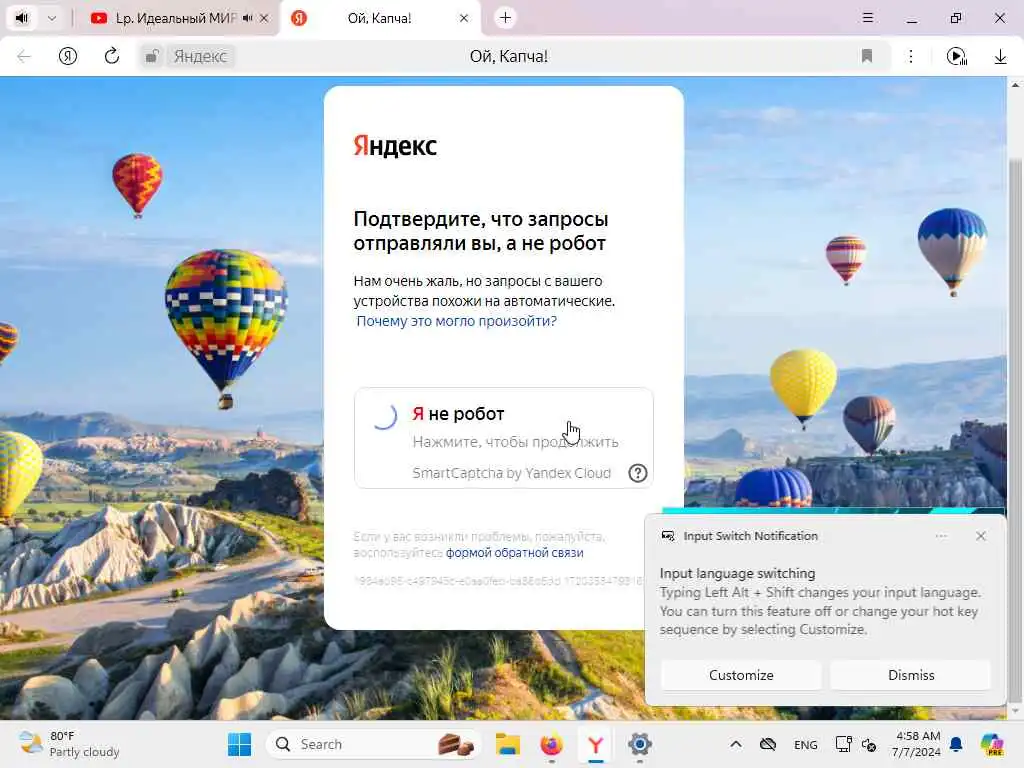Expand the tab list dropdown arrow
The height and width of the screenshot is (768, 1024).
[x=52, y=18]
